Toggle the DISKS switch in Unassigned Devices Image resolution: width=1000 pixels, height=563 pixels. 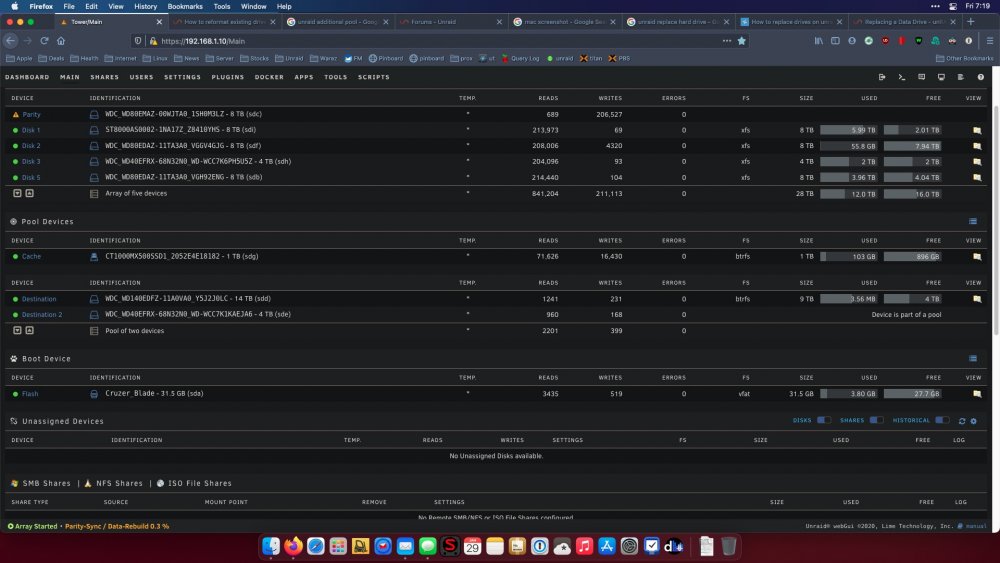point(823,420)
